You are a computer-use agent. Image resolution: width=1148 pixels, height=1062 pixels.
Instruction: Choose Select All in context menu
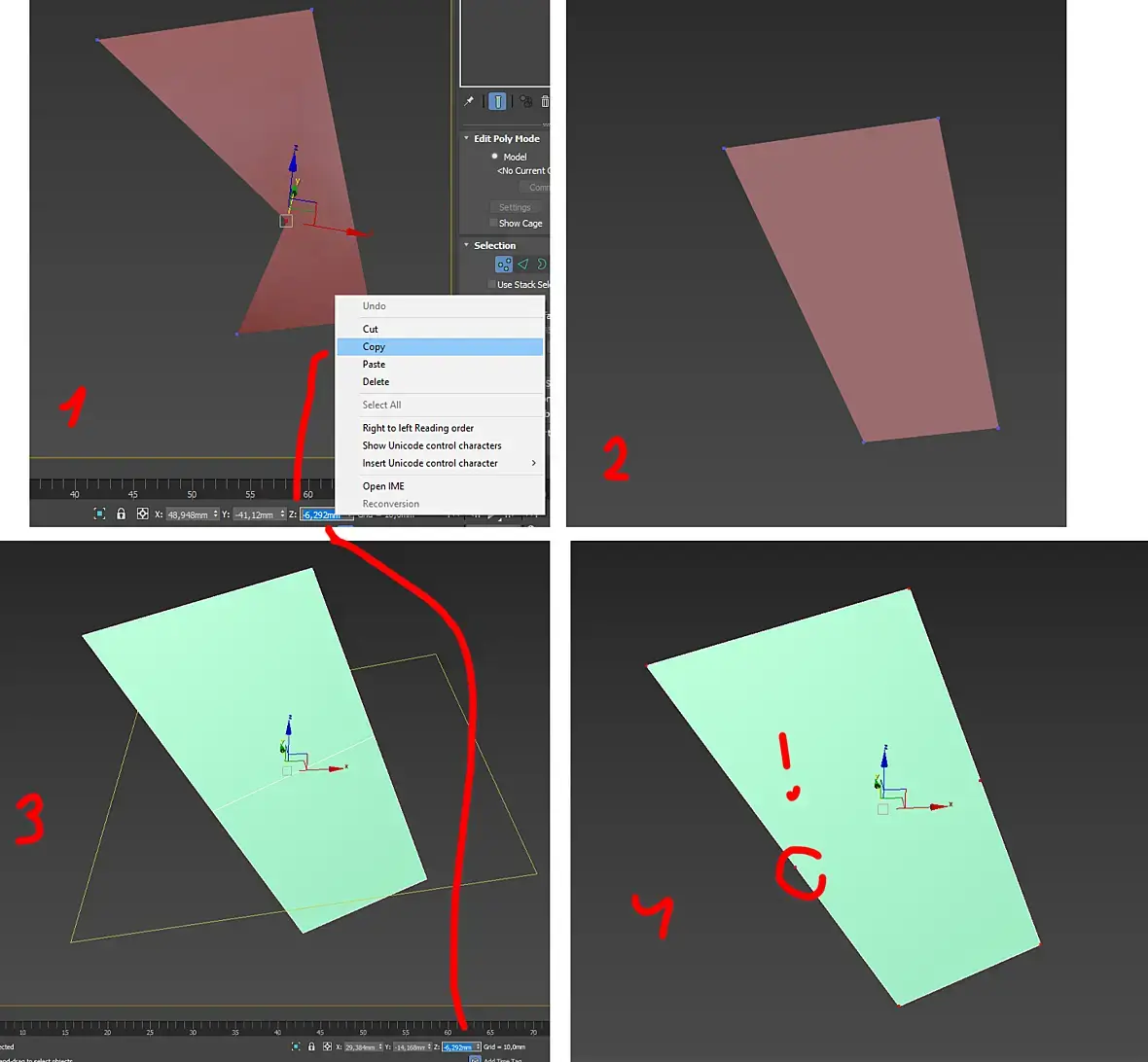coord(440,405)
